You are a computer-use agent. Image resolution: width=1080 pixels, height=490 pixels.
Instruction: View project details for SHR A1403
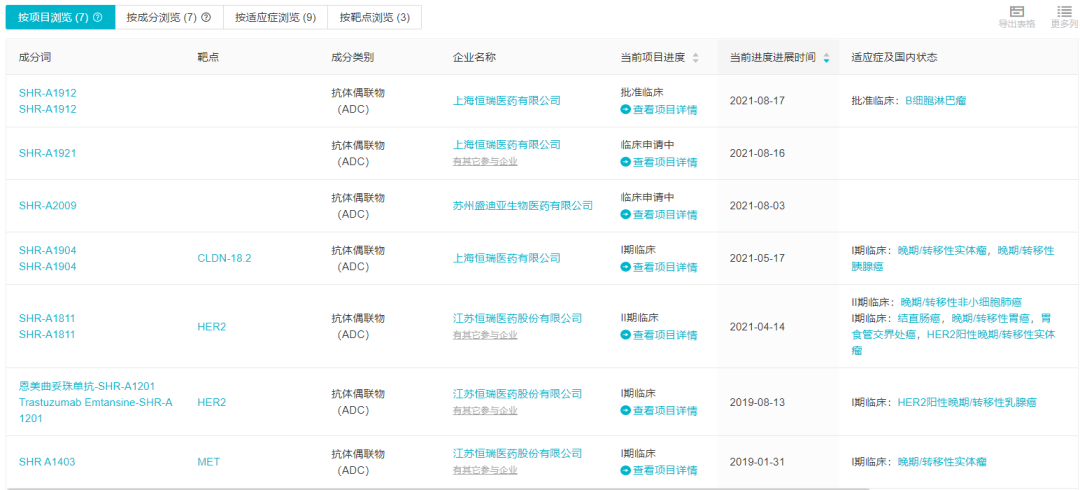(x=658, y=471)
